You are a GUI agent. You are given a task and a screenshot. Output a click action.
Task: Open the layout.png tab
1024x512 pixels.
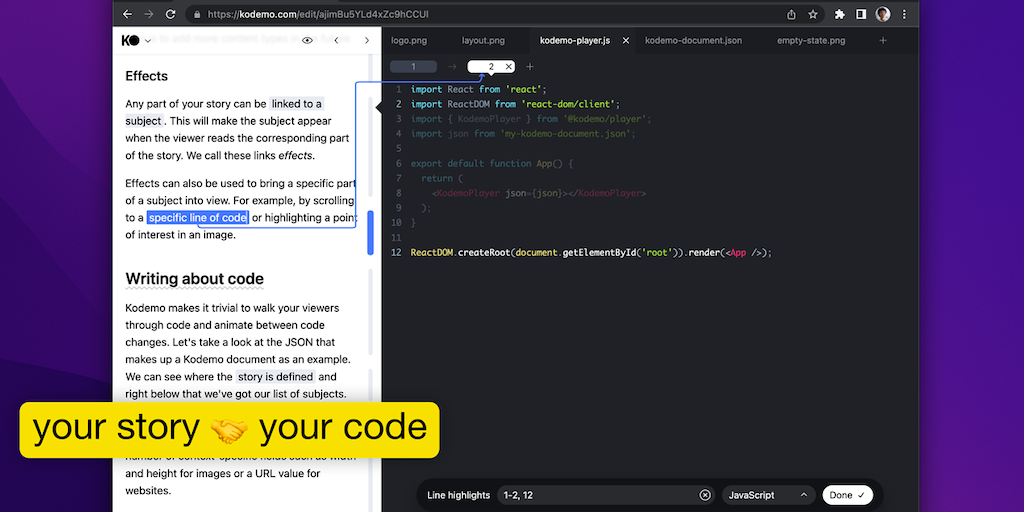(x=483, y=40)
